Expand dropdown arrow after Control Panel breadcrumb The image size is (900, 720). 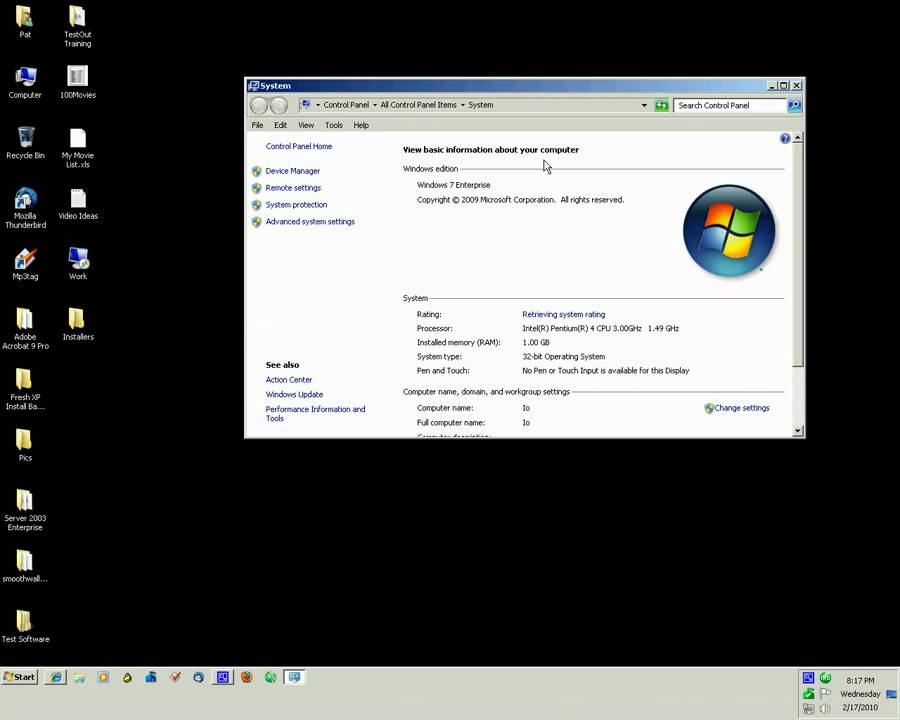click(375, 105)
